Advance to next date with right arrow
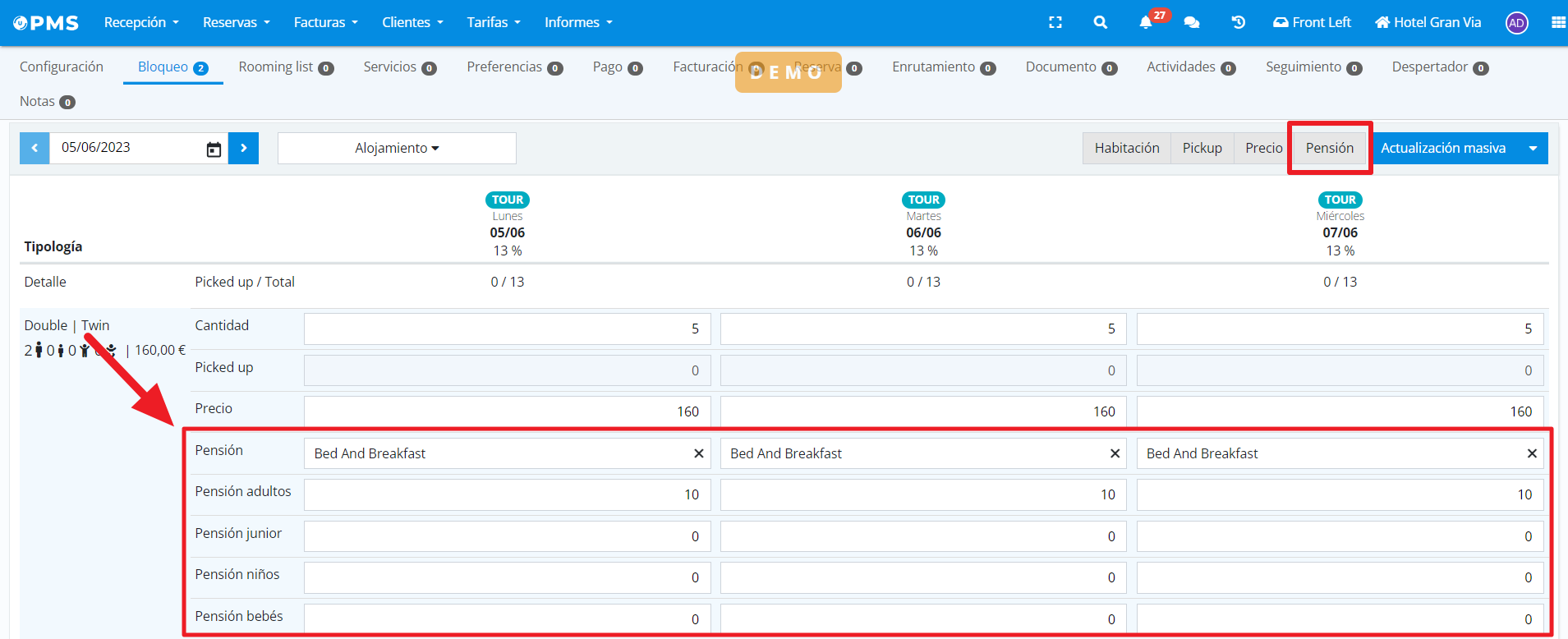 click(x=243, y=149)
